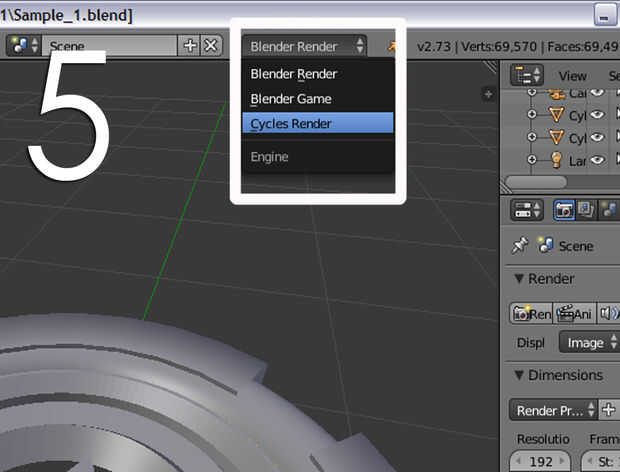
Task: Open the viewport properties shelf plus icon
Action: point(488,94)
